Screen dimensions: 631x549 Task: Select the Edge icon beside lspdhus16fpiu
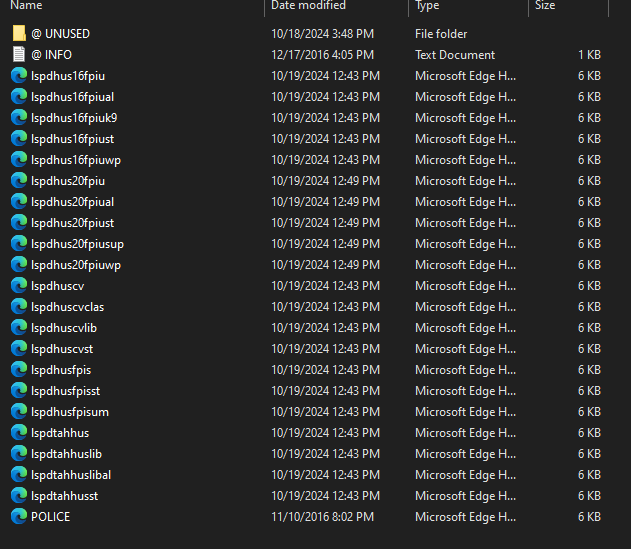(x=19, y=76)
